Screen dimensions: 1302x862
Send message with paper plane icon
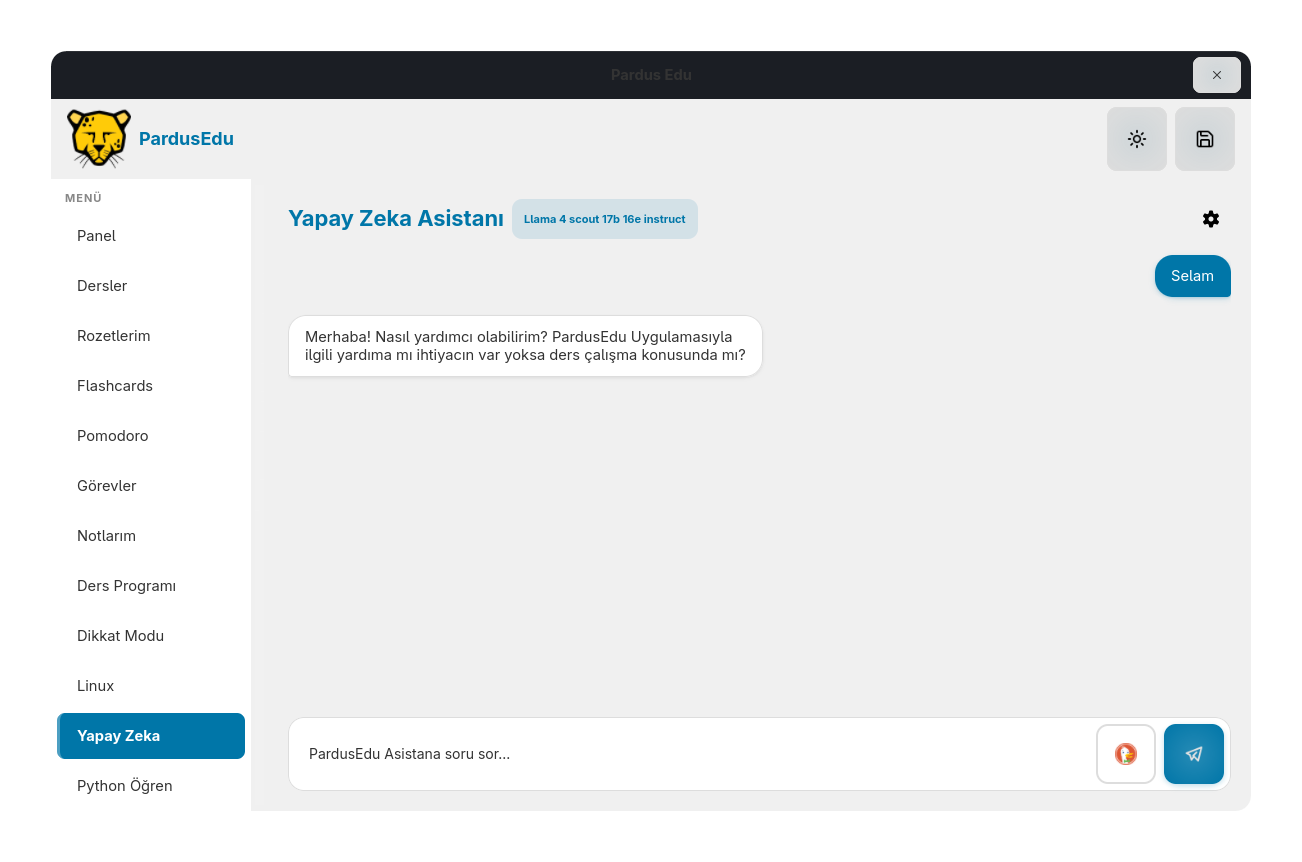(1194, 754)
